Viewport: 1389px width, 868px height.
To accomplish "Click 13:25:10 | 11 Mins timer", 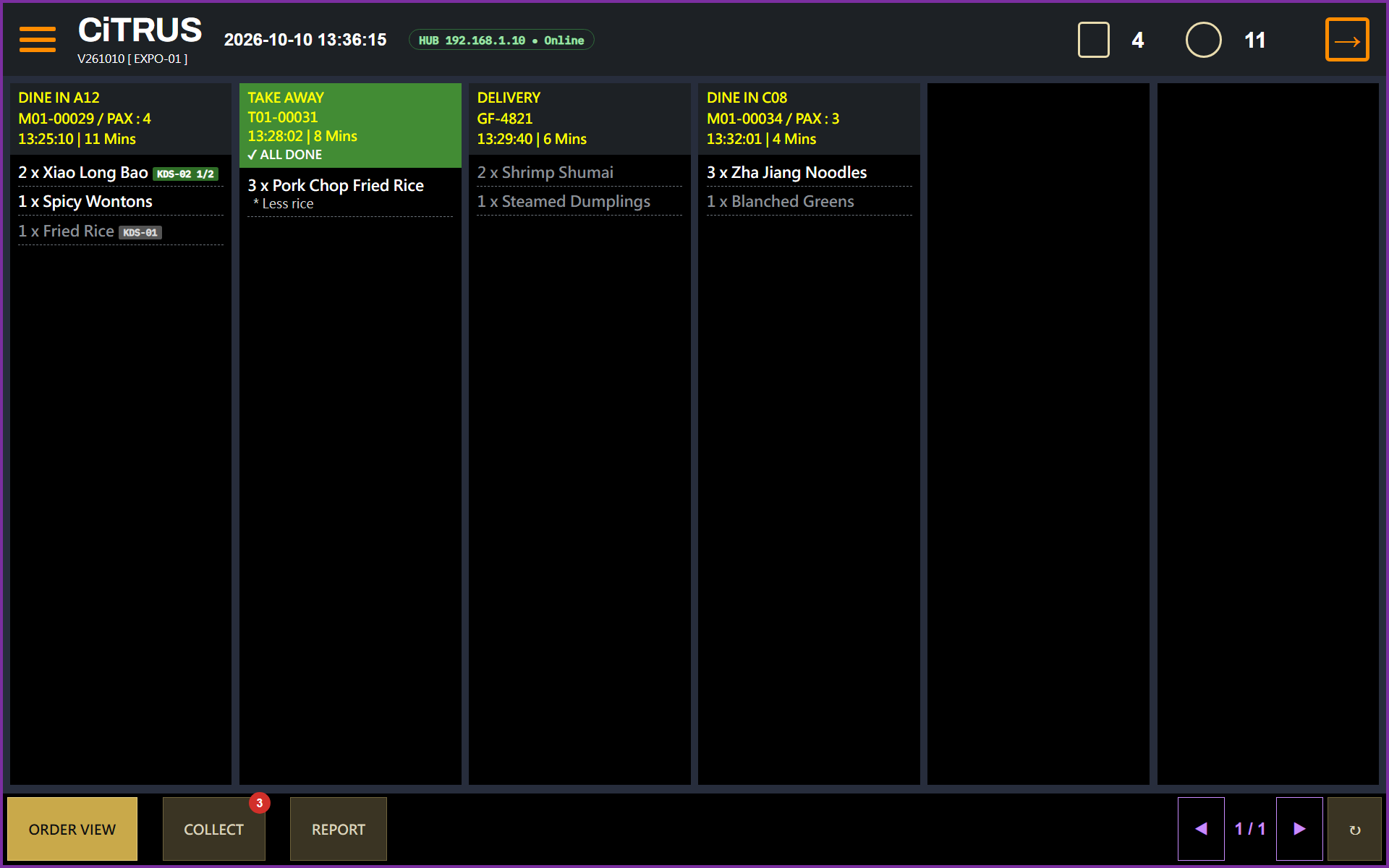I will [x=77, y=139].
